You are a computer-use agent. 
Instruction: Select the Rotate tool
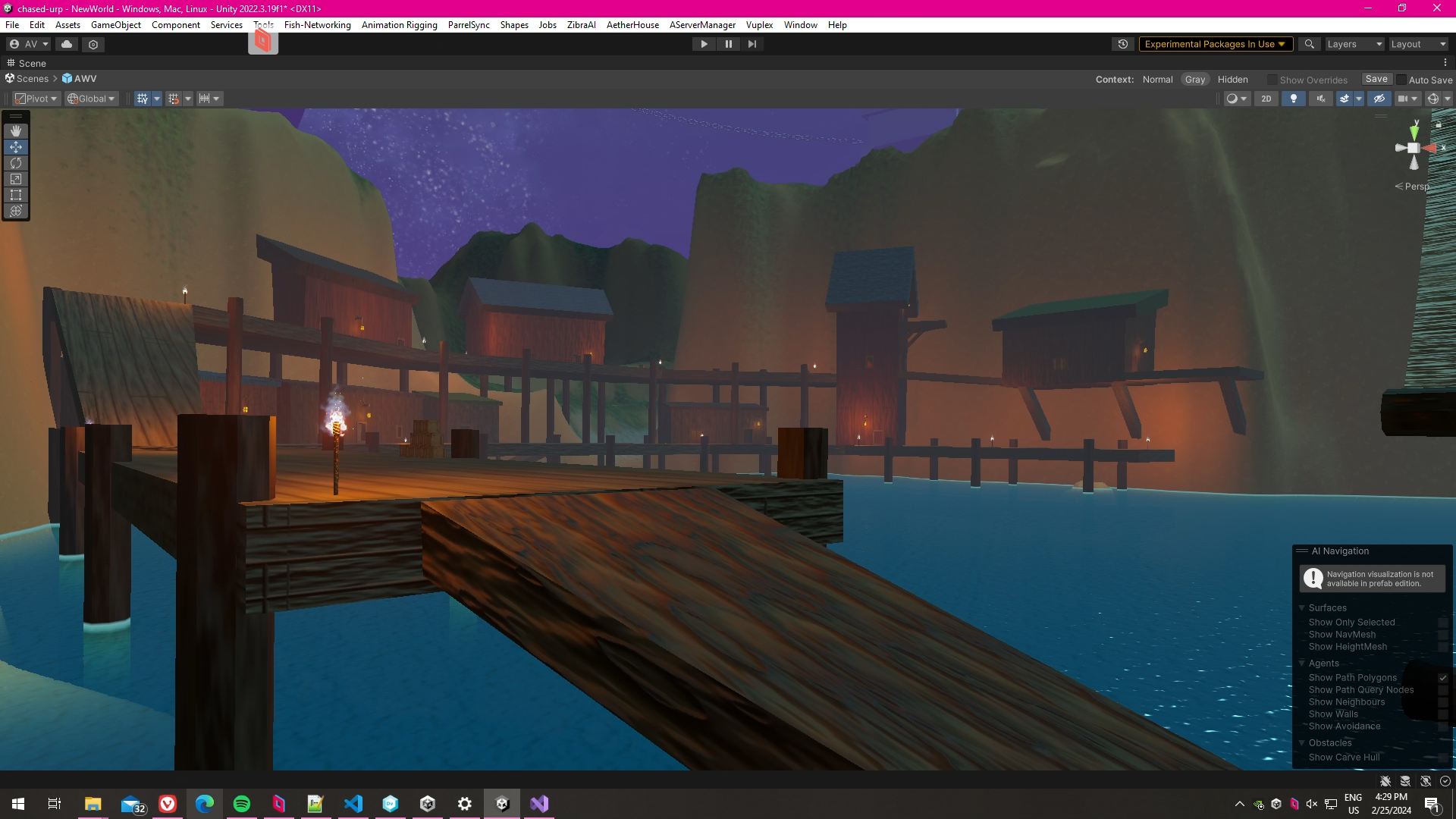click(16, 163)
